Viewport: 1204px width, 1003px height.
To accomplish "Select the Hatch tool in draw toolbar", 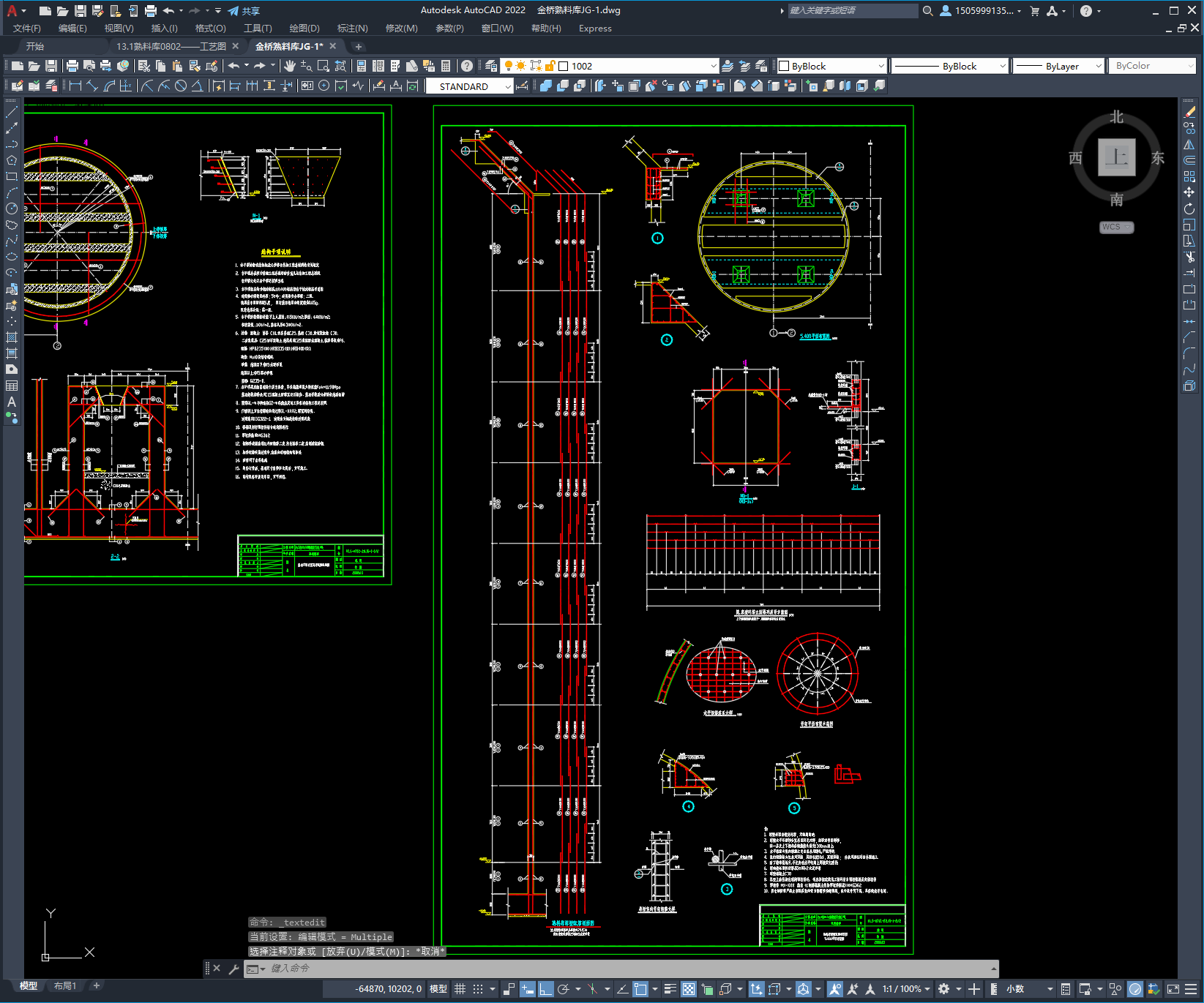I will (12, 337).
